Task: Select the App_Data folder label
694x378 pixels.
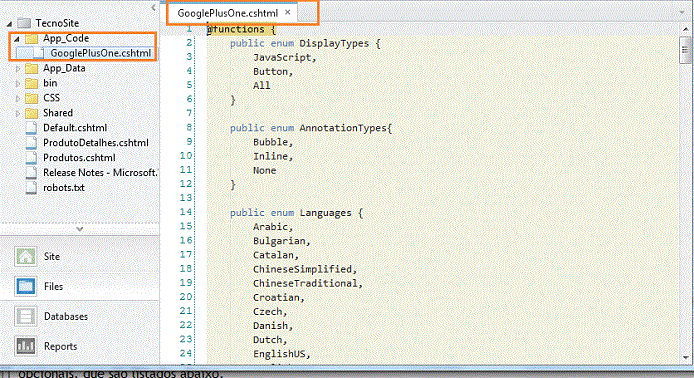Action: pyautogui.click(x=64, y=68)
